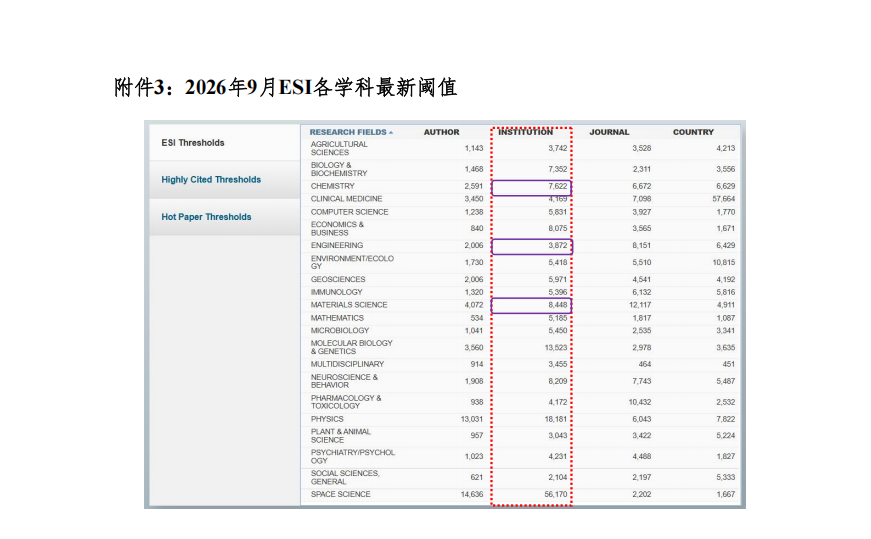Sort by the AUTHOR column header
871x539 pixels.
[441, 132]
